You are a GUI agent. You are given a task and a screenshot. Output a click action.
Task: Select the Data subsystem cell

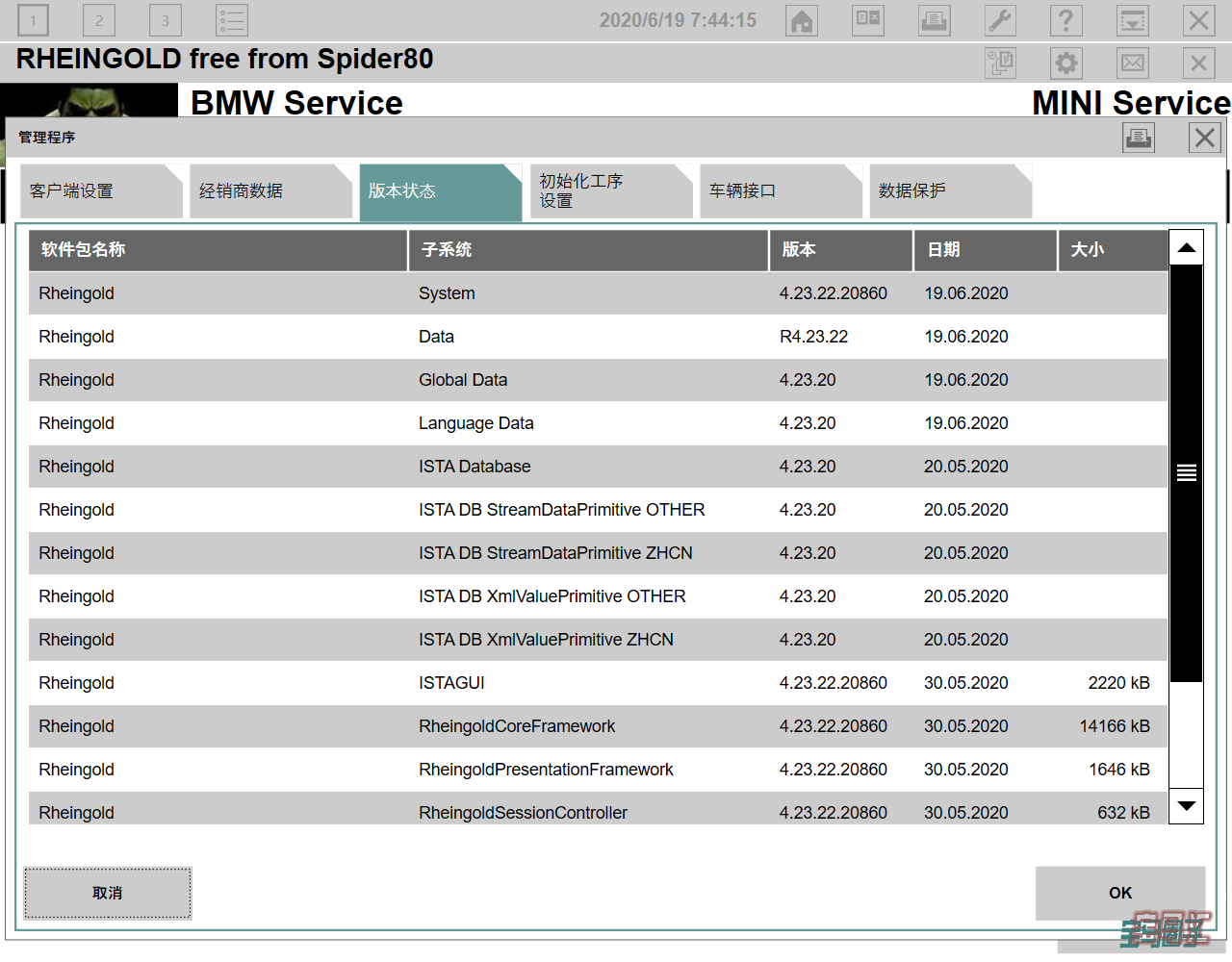point(436,337)
